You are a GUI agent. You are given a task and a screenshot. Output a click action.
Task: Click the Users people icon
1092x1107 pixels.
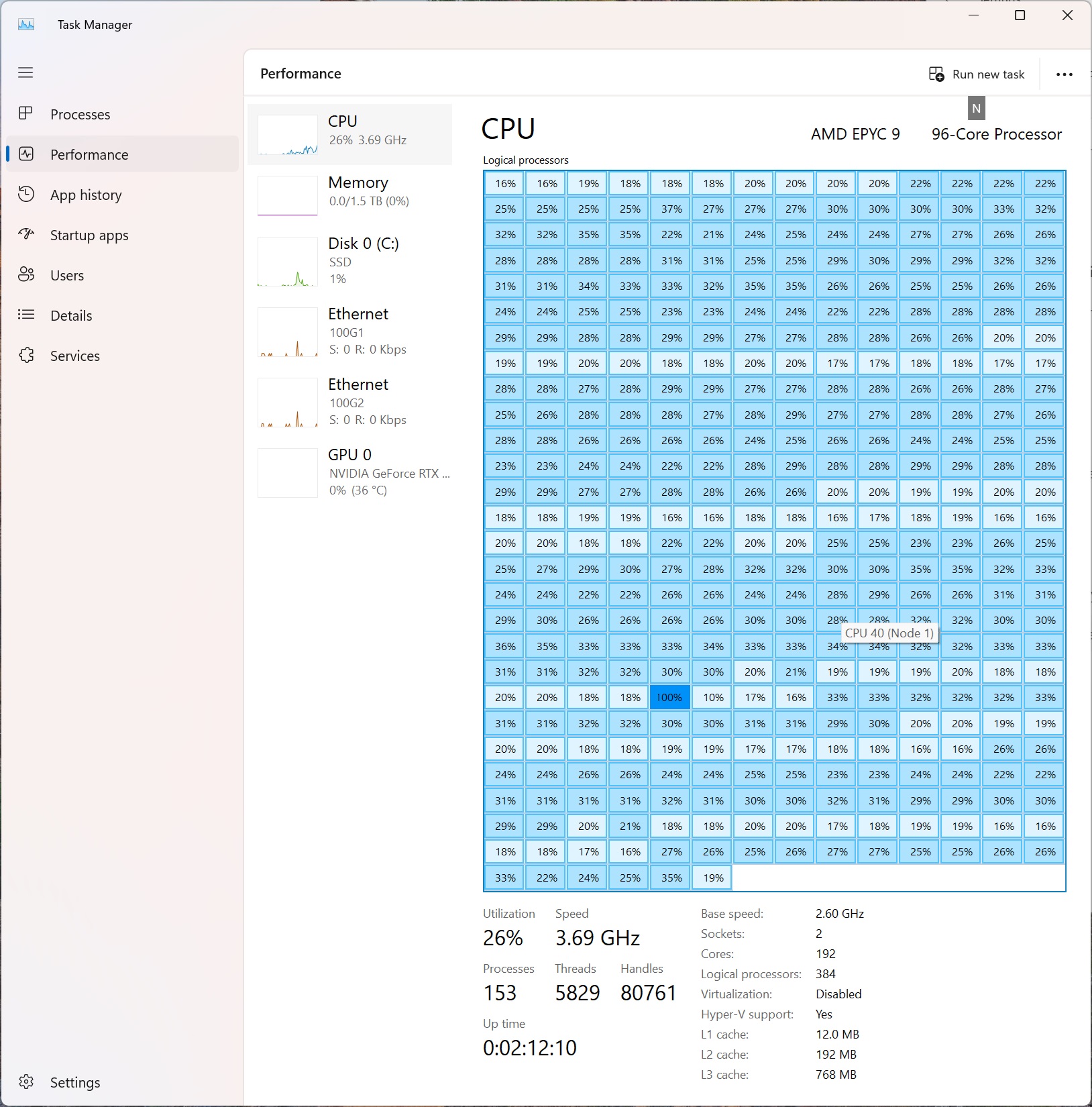pyautogui.click(x=25, y=274)
